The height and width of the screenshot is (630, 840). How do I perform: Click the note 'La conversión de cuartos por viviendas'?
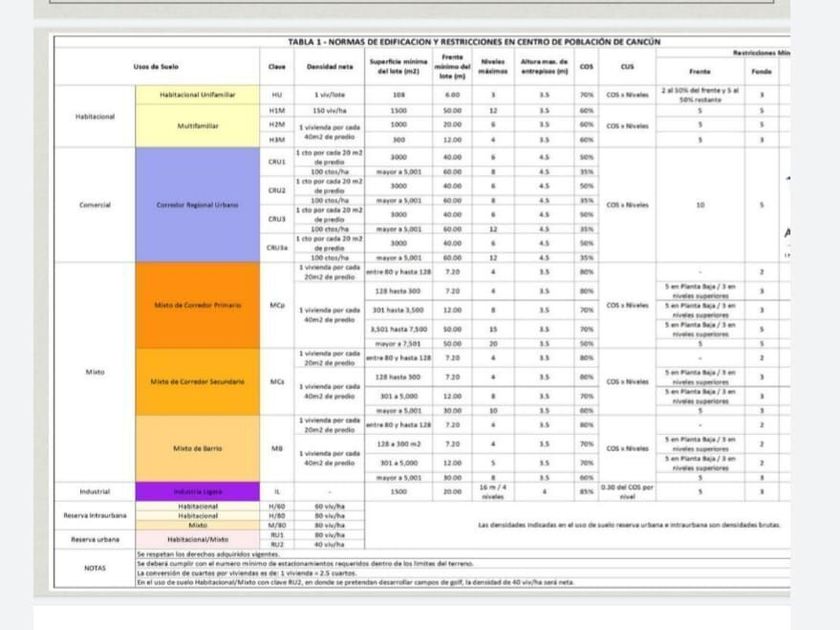click(247, 573)
